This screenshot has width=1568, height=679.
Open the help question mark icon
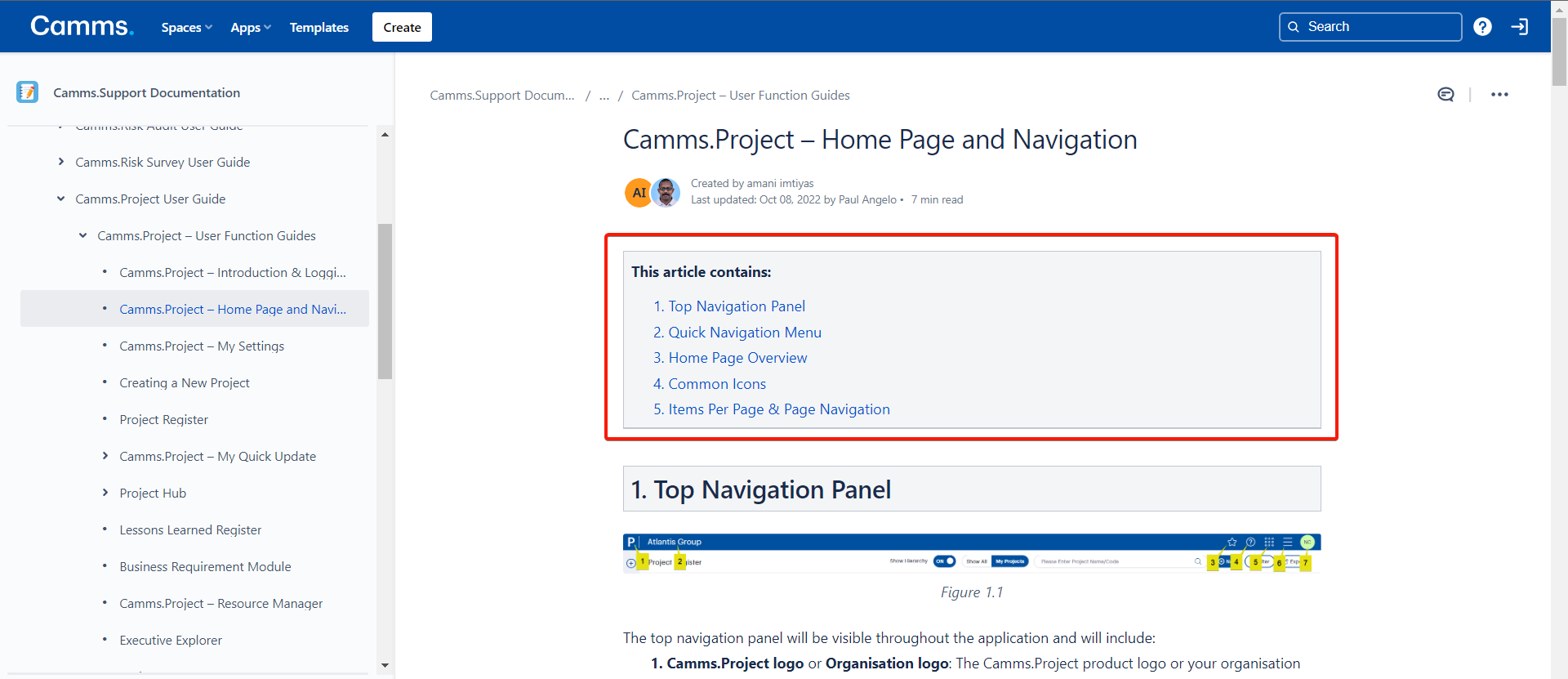tap(1482, 27)
